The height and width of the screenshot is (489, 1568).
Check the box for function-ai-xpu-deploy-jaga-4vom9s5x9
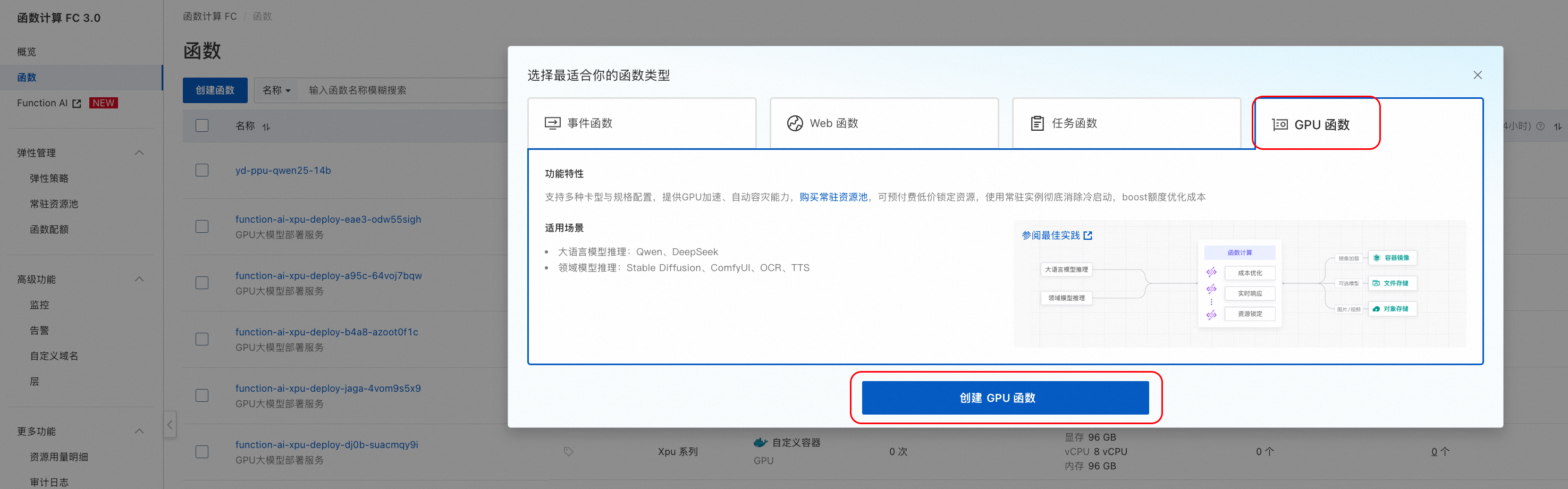tap(202, 395)
